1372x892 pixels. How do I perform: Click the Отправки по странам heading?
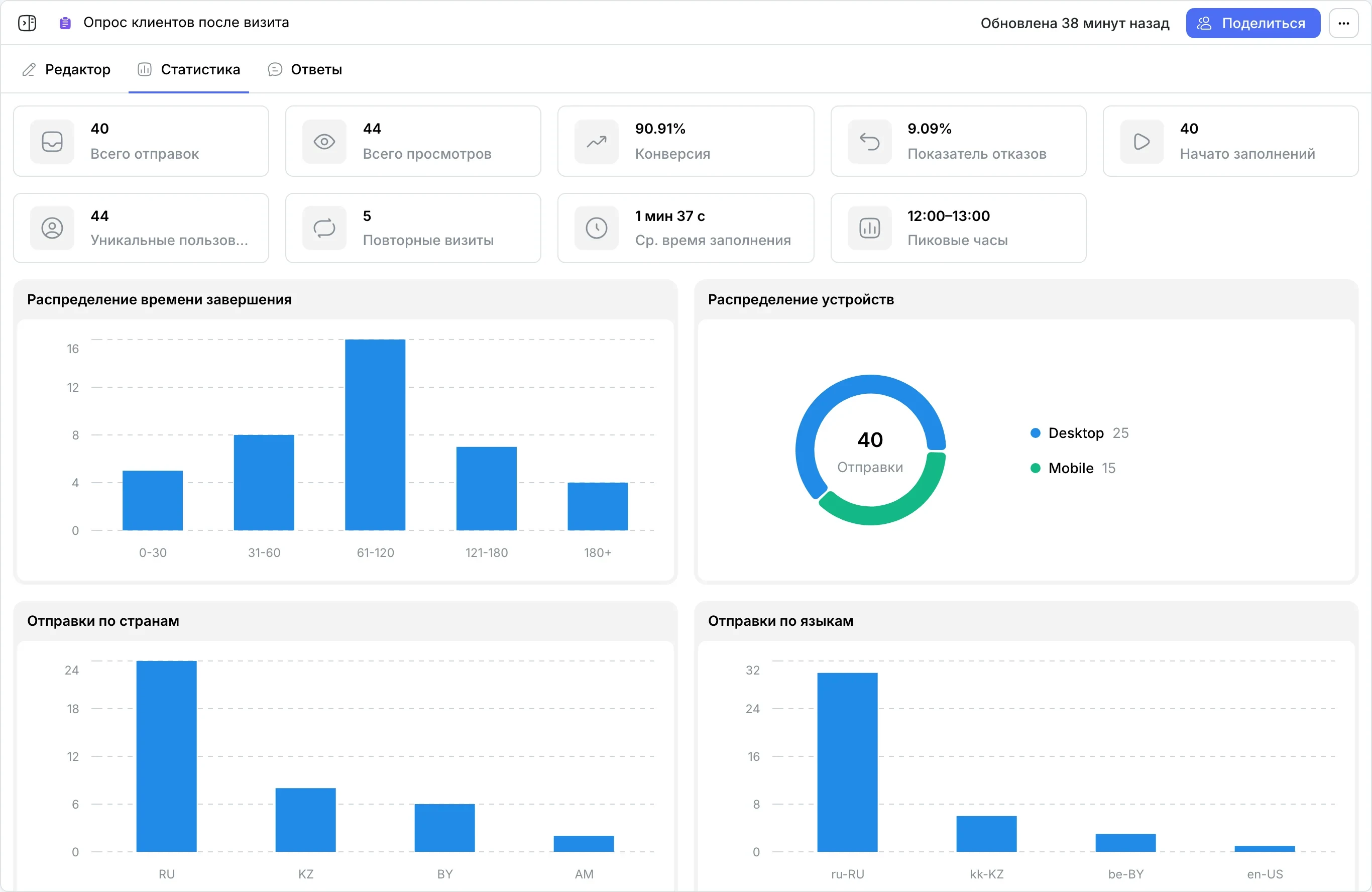(103, 621)
